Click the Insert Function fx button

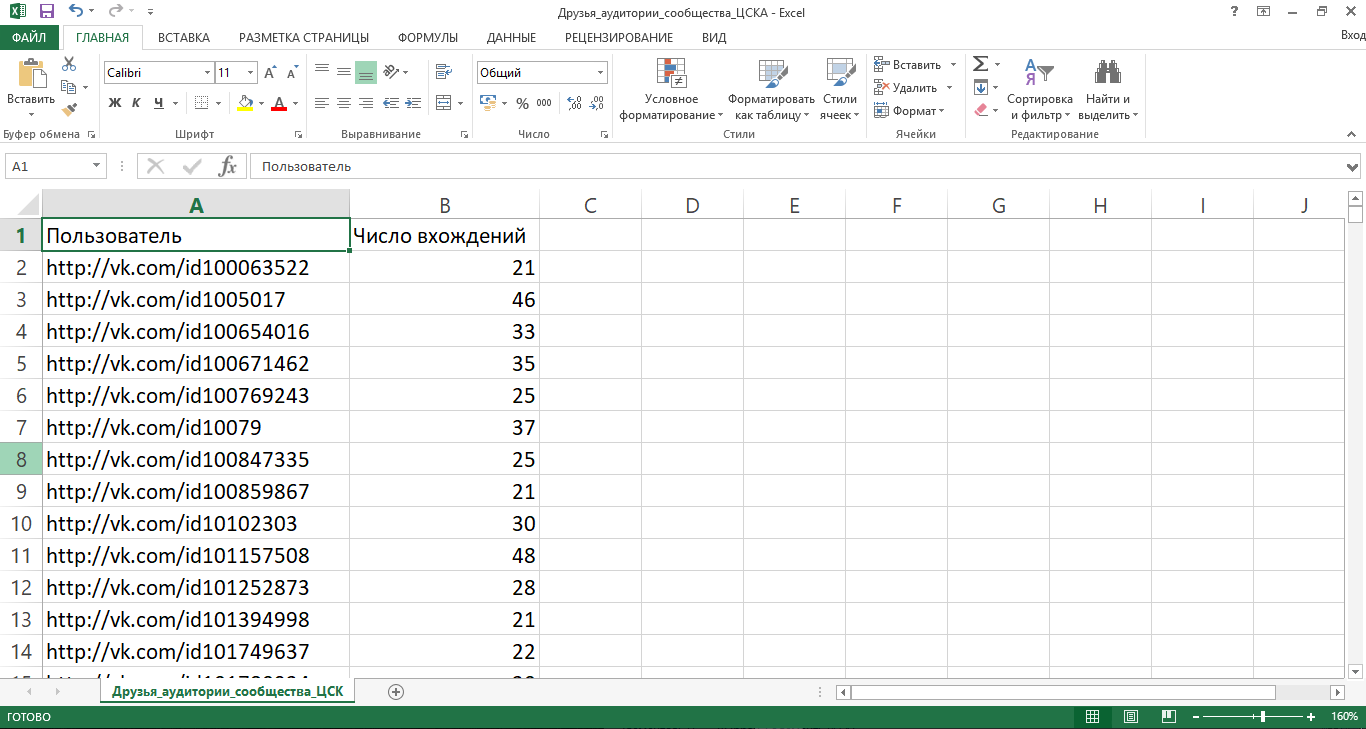[x=228, y=167]
